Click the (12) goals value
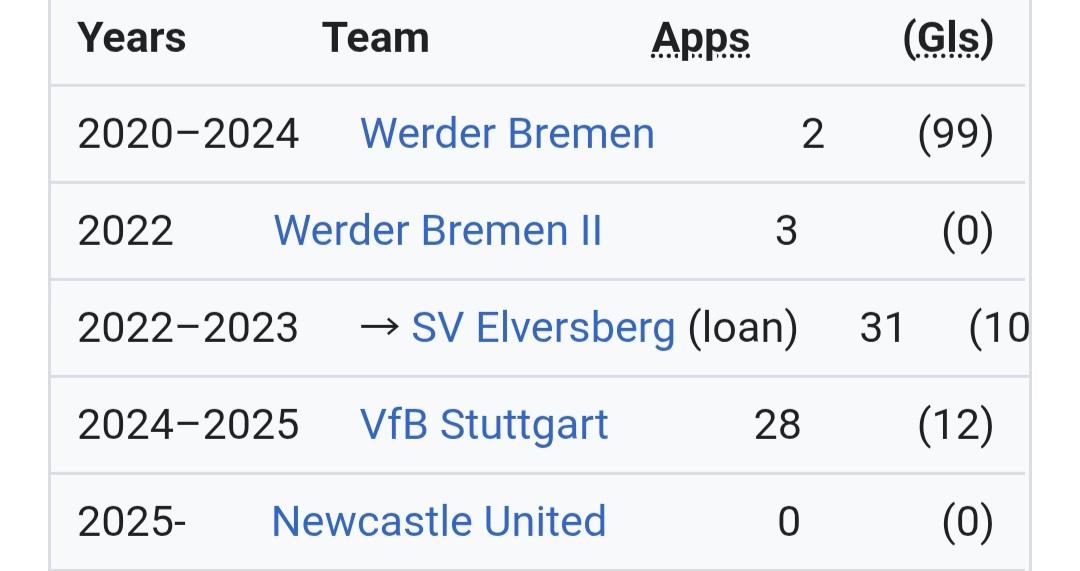The image size is (1080, 571). click(955, 425)
